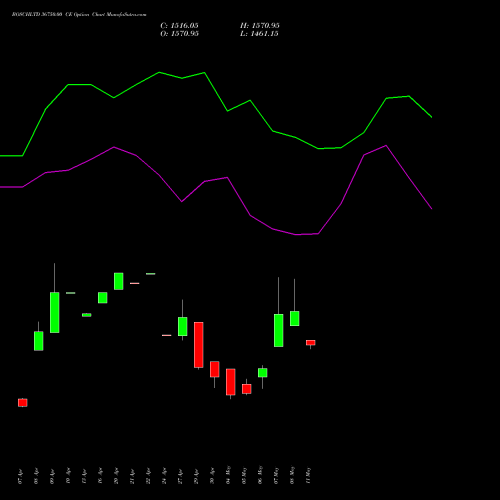500x500 pixels.
Task: Click the open value O: 1570.95
Action: (179, 34)
